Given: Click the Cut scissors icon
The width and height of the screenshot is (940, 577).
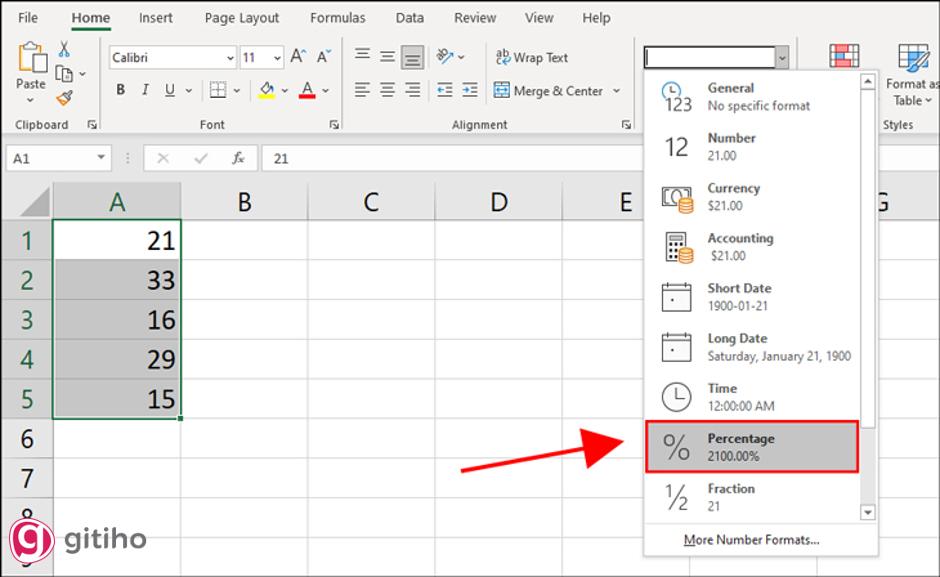Looking at the screenshot, I should (x=64, y=49).
